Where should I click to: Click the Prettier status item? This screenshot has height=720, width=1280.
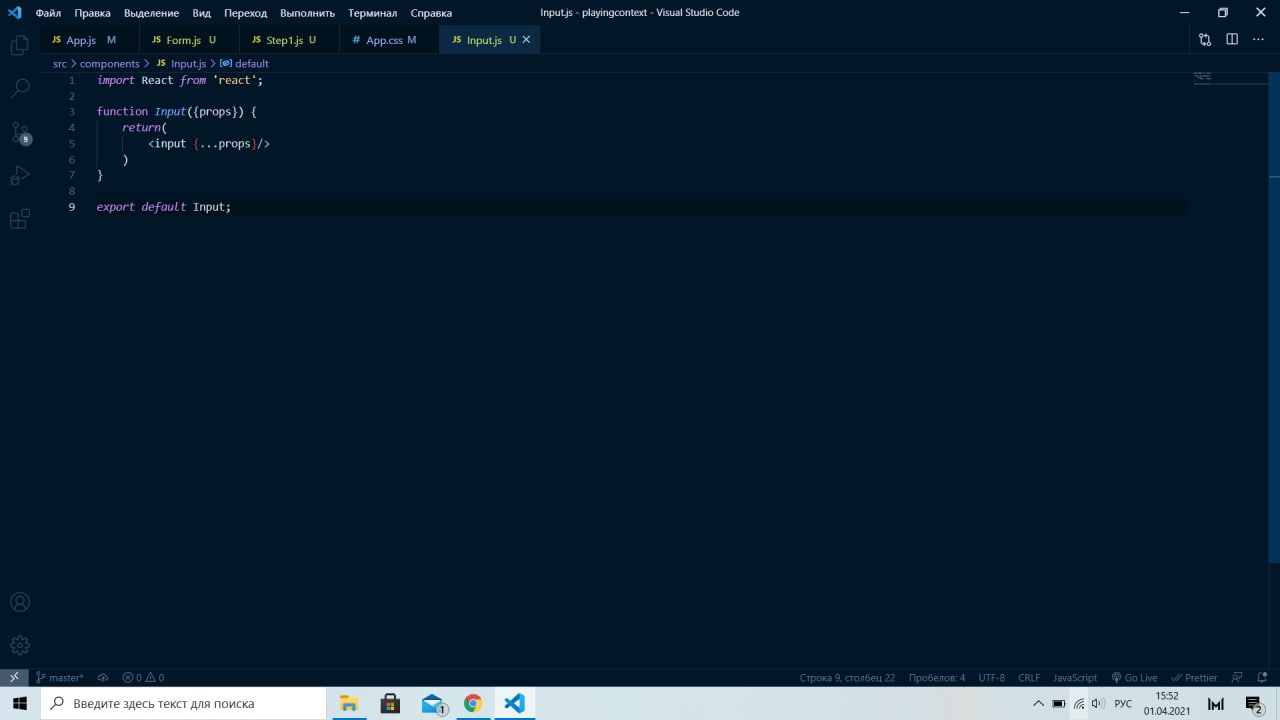tap(1194, 677)
